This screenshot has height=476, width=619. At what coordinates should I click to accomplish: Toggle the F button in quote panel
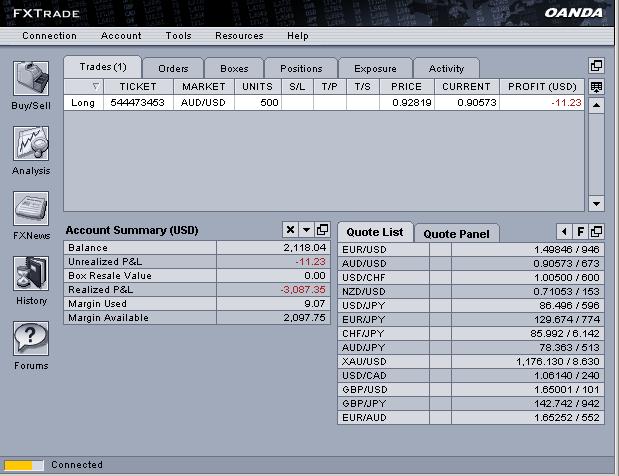[580, 231]
